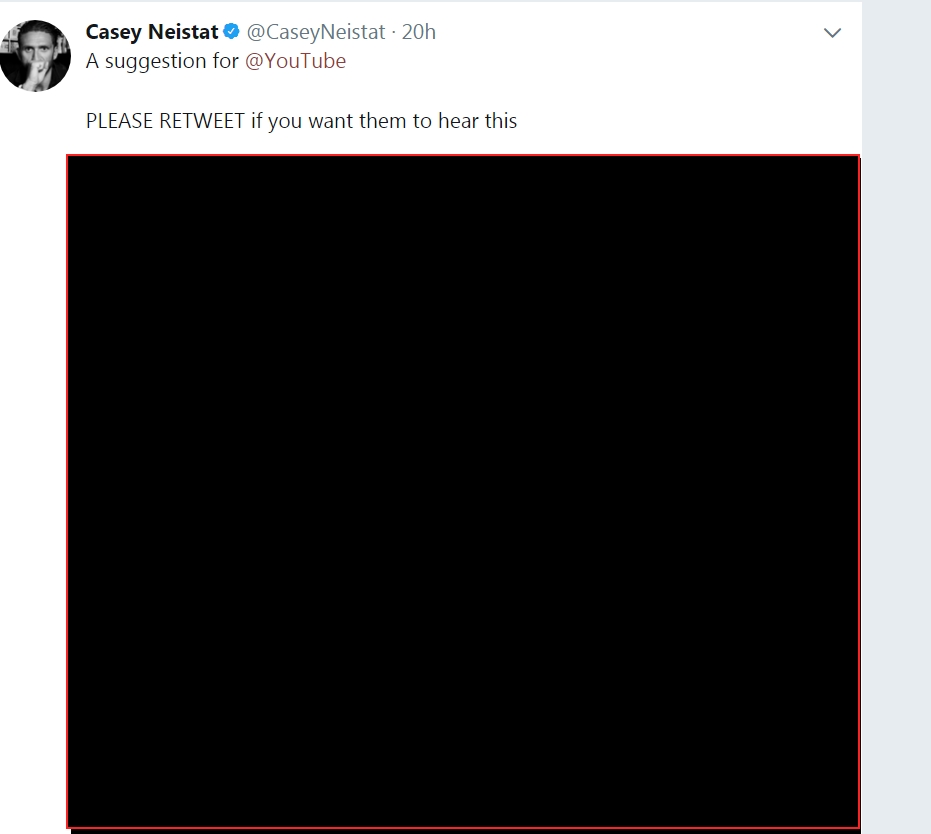Click the red top border of media
931x834 pixels.
click(x=463, y=156)
